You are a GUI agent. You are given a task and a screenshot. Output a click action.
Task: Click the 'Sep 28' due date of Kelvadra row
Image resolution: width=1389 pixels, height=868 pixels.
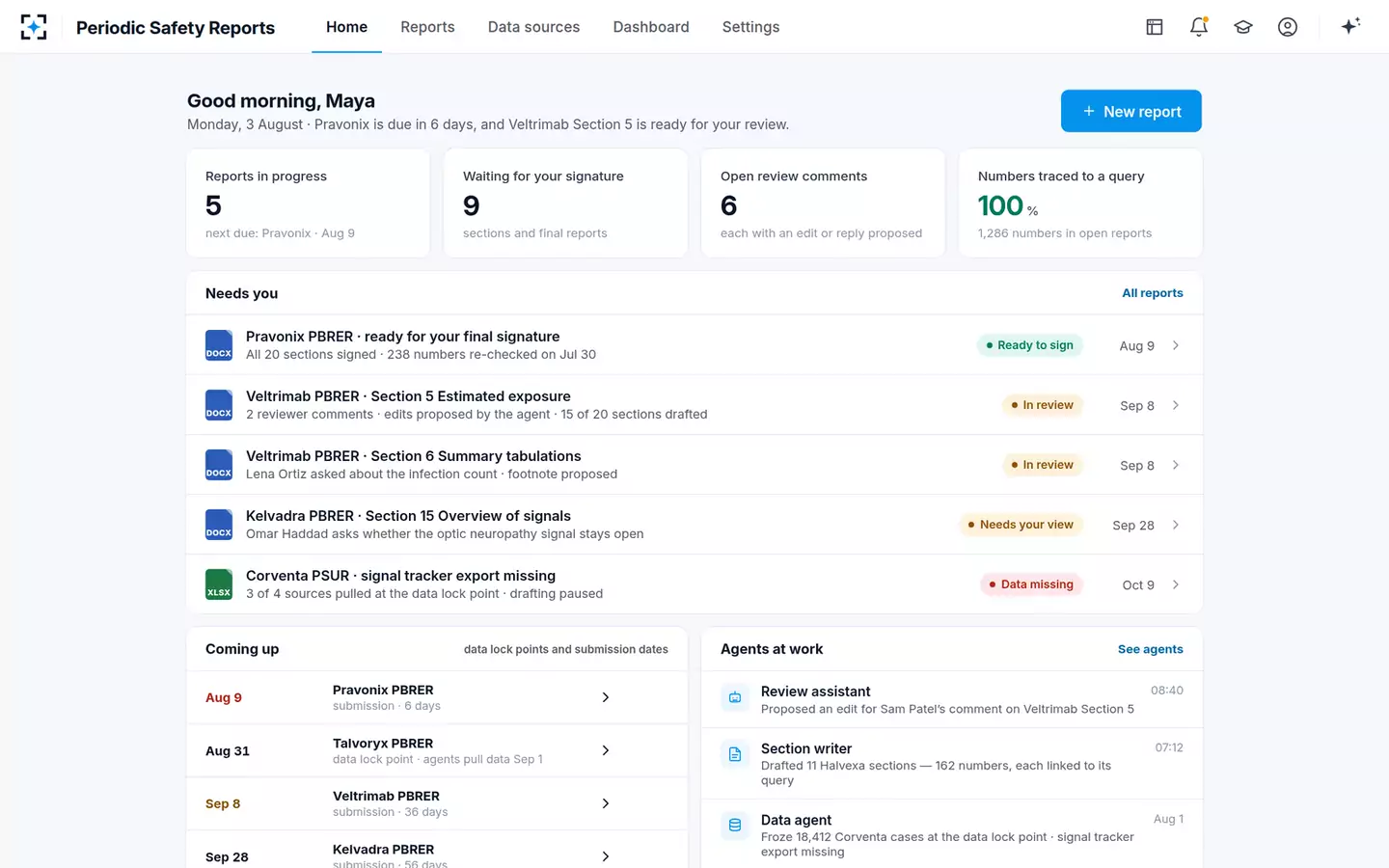pyautogui.click(x=1133, y=526)
